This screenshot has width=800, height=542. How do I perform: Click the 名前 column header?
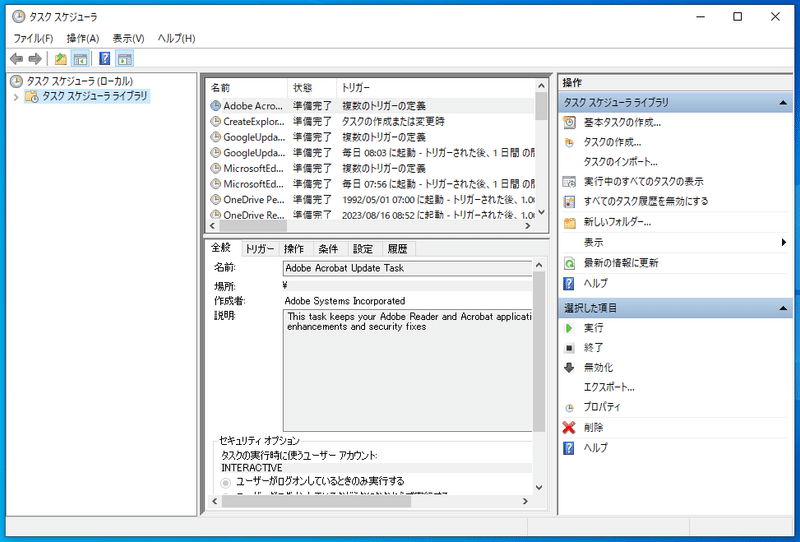[247, 88]
